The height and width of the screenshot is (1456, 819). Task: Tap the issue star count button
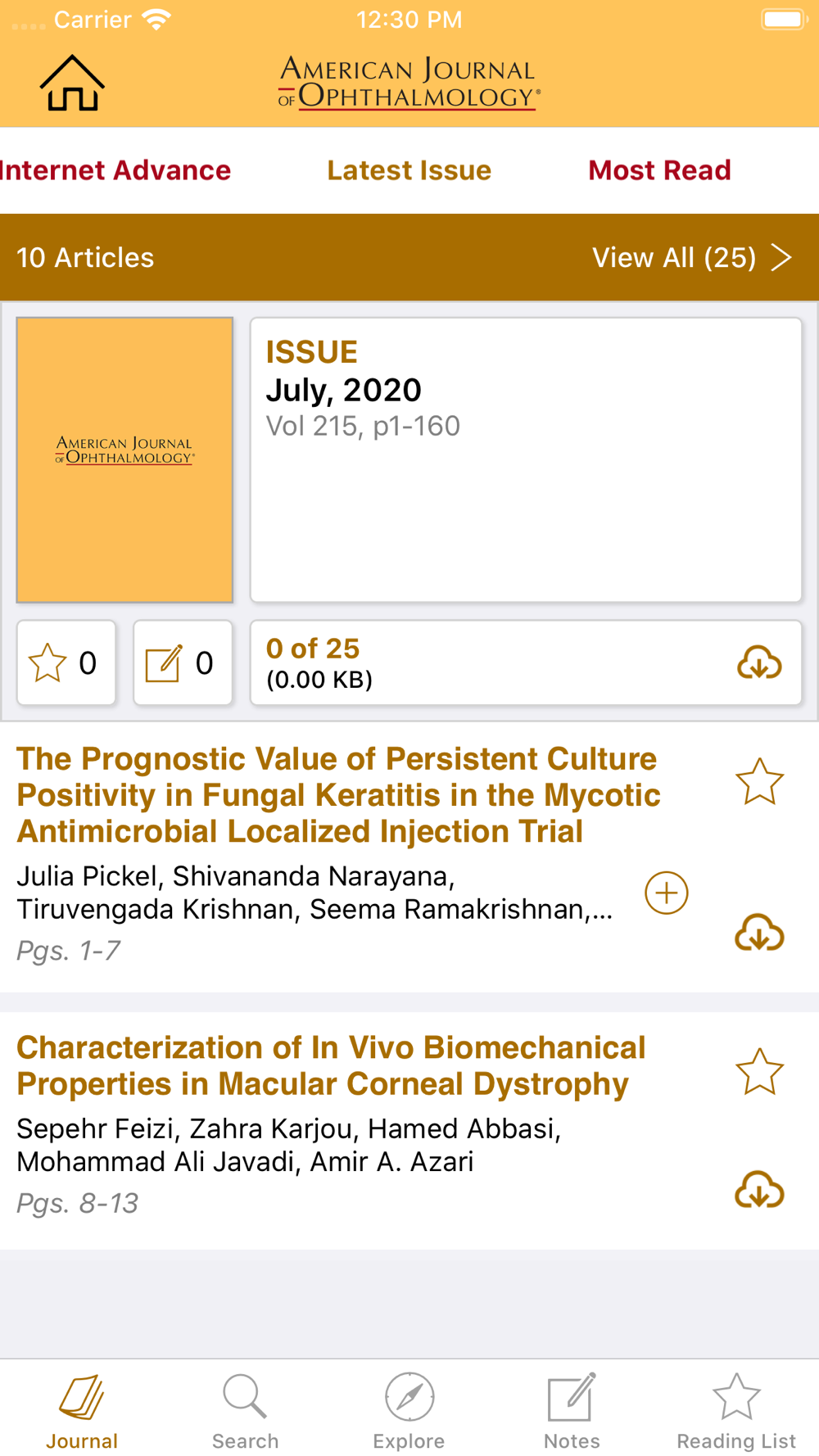coord(66,662)
